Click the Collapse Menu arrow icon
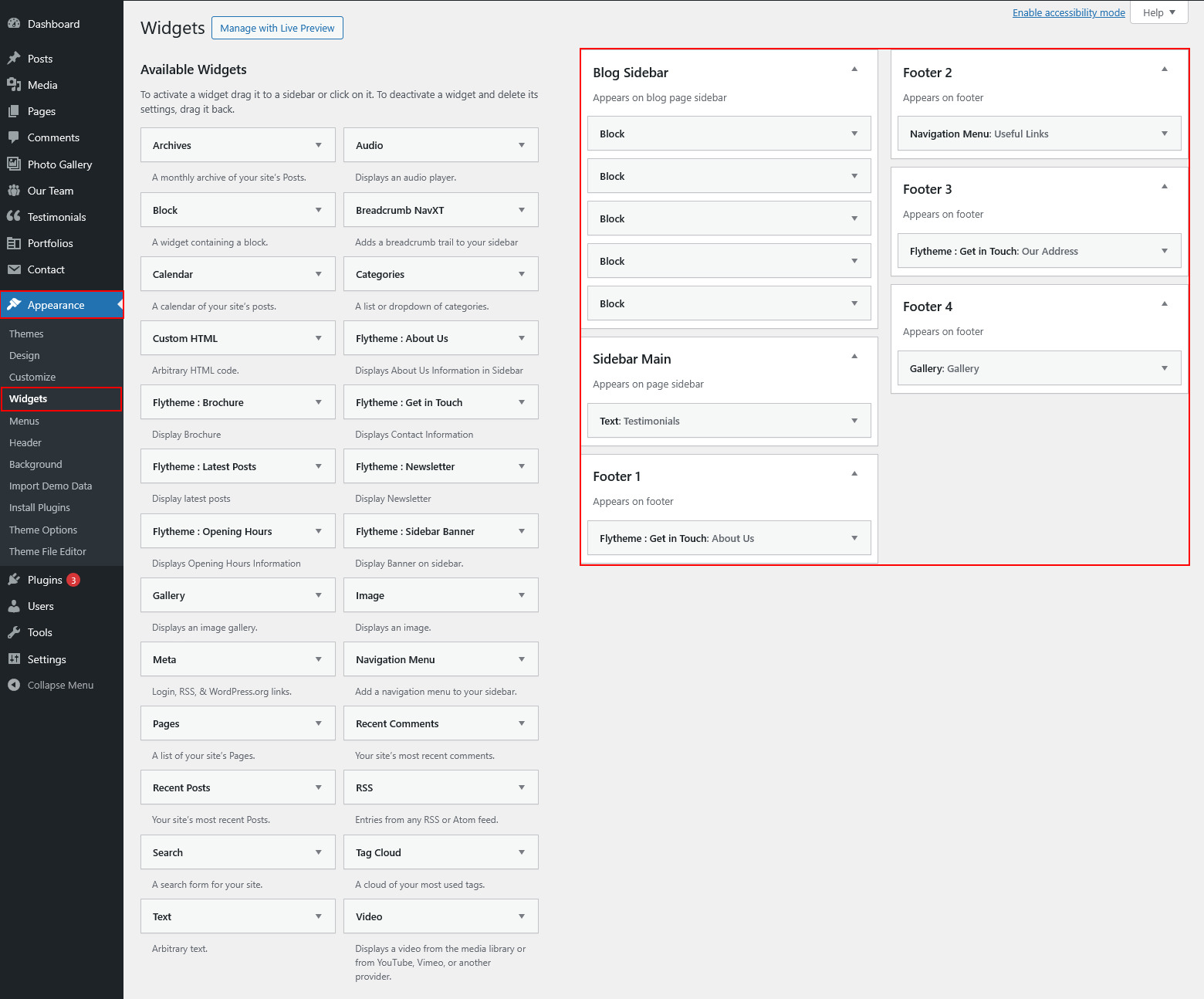 click(14, 685)
